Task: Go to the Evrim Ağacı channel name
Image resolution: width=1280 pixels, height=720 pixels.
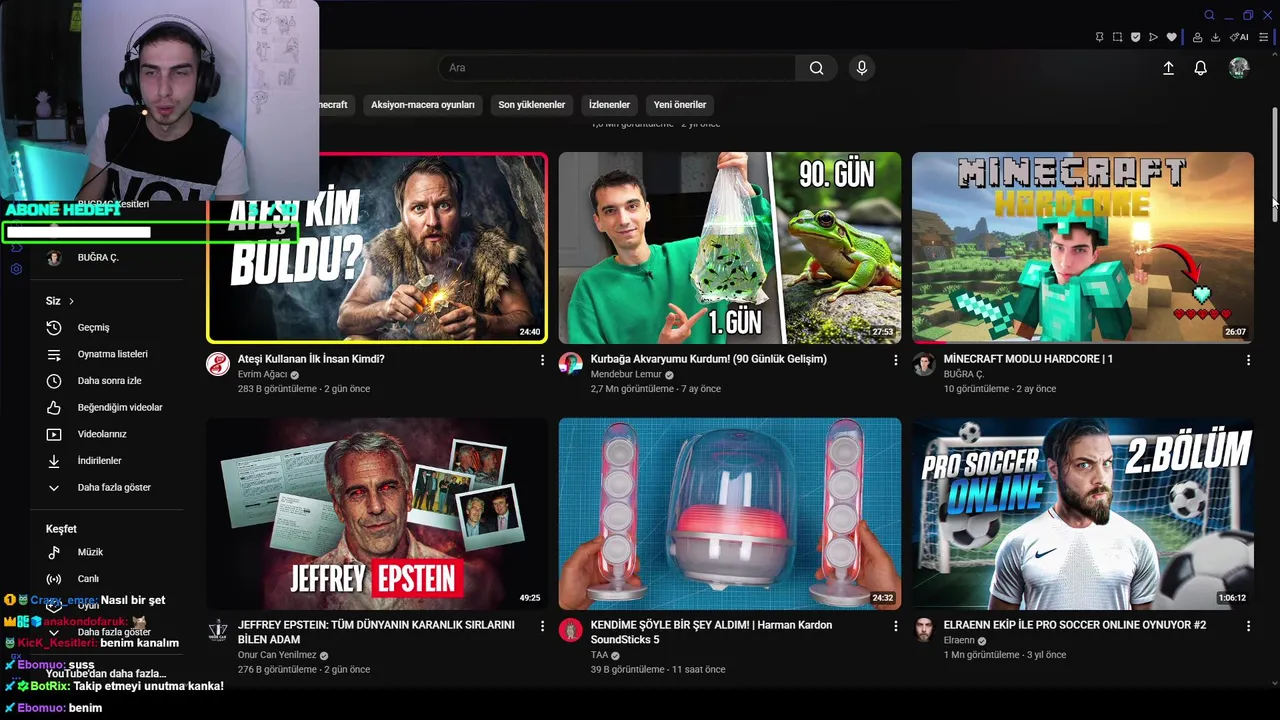Action: 263,374
